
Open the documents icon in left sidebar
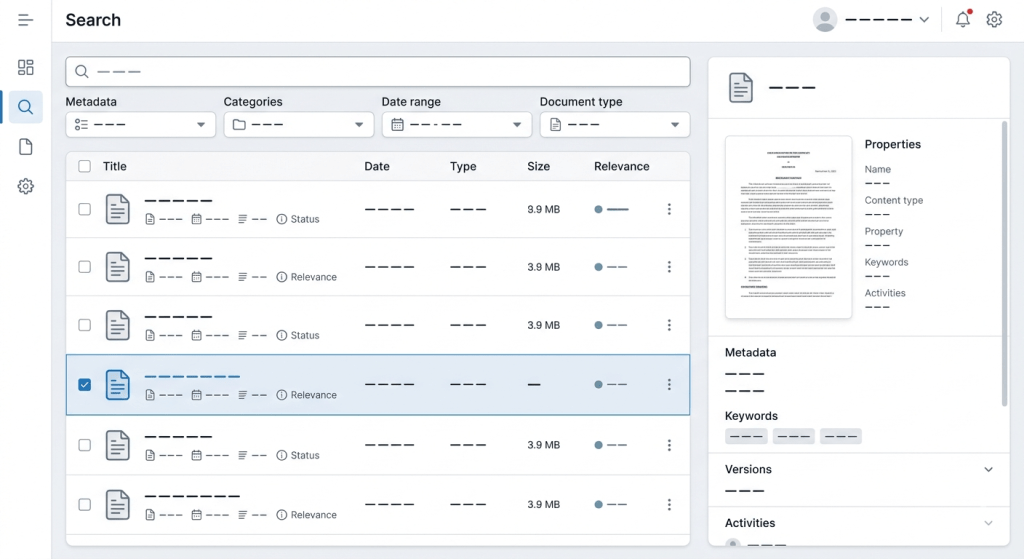point(26,147)
